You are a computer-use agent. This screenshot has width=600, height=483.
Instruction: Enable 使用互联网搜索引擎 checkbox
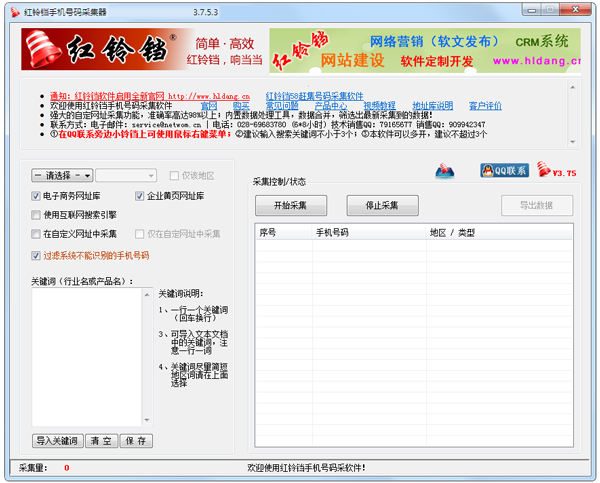(x=37, y=215)
